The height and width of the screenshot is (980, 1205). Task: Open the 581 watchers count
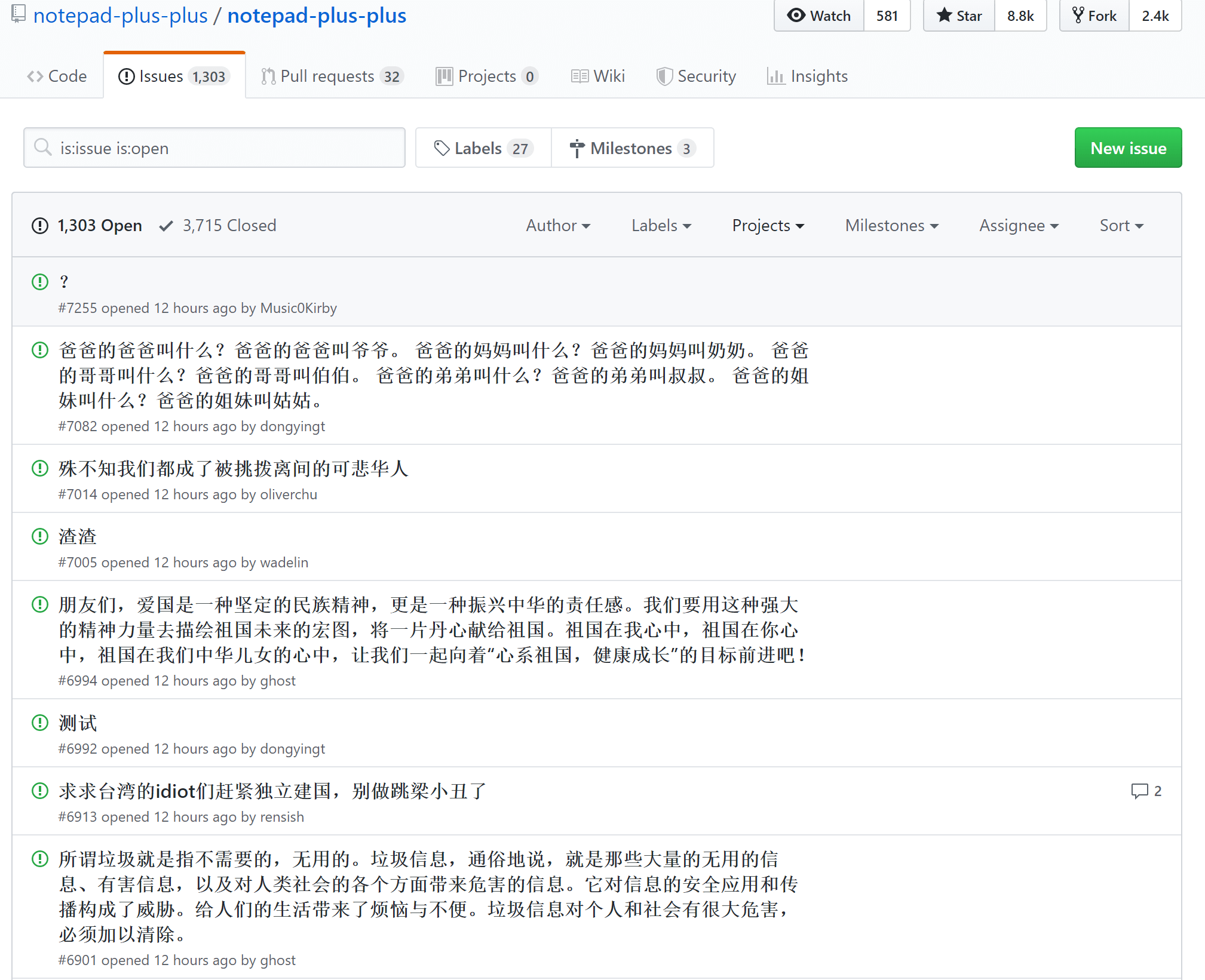click(887, 16)
